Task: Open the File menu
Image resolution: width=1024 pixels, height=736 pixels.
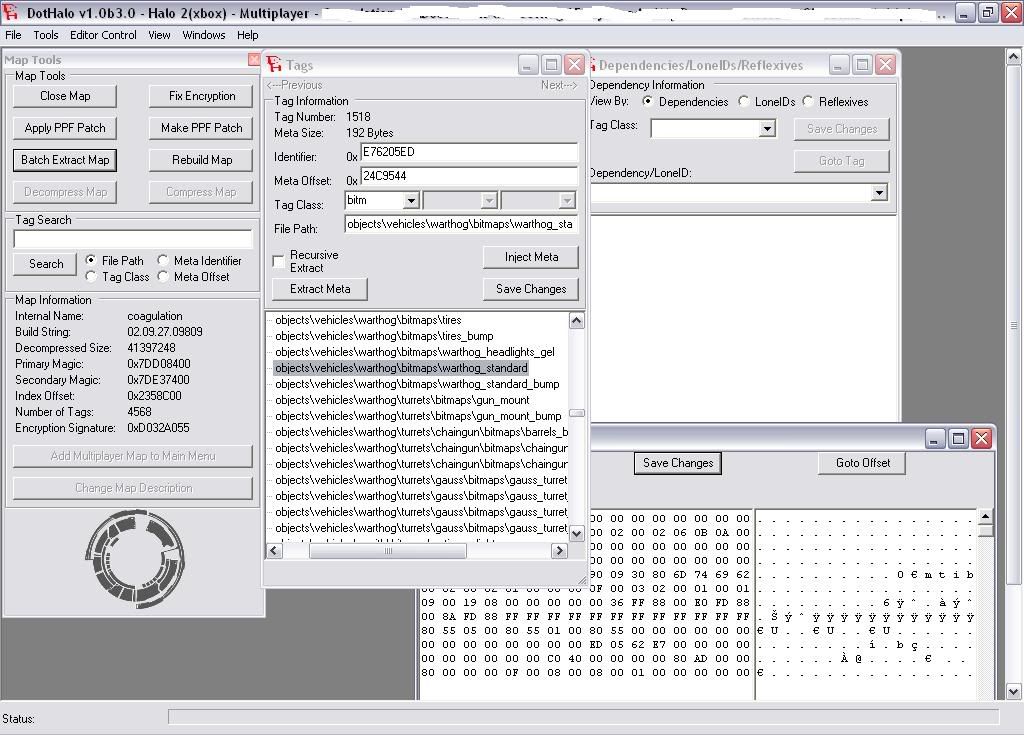Action: tap(13, 35)
